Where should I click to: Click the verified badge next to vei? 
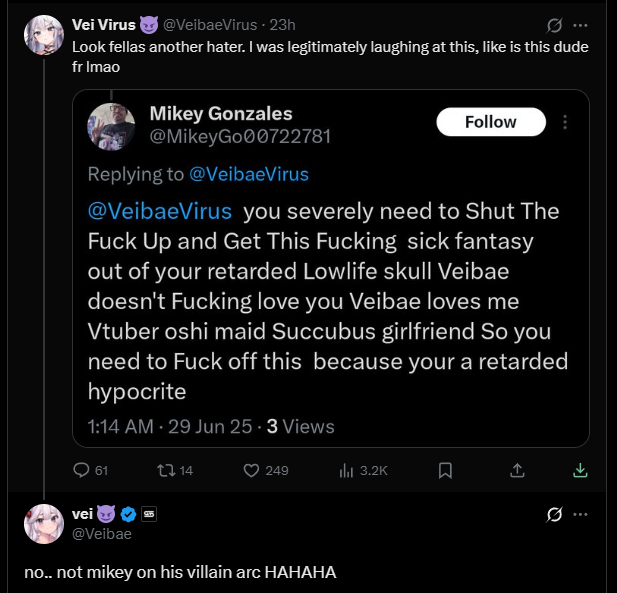click(127, 514)
